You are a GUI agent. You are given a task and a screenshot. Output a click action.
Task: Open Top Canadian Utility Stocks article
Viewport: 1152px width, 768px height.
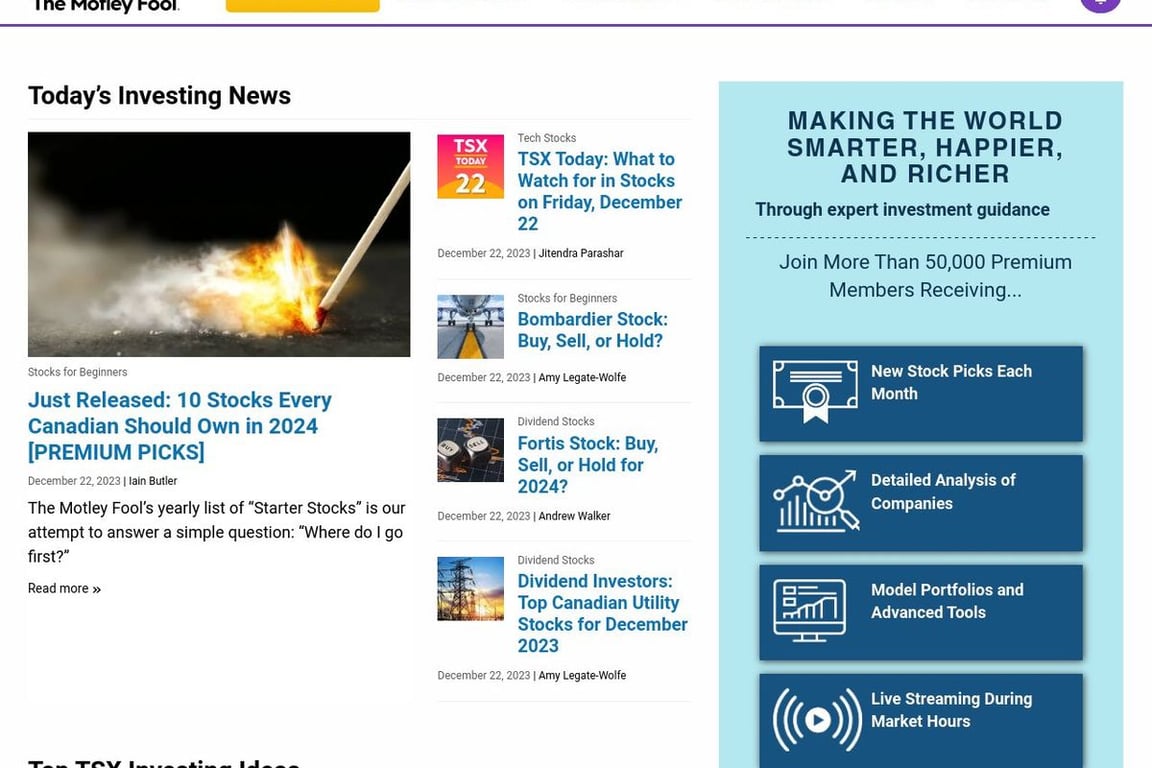(602, 613)
